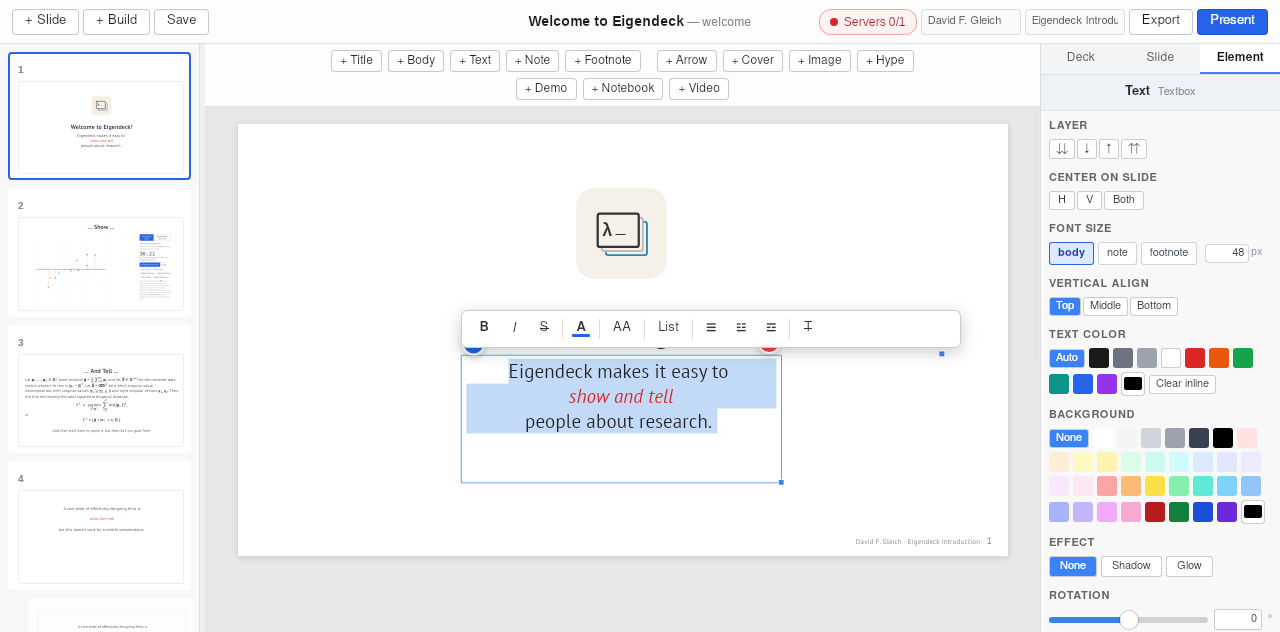The width and height of the screenshot is (1280, 632).
Task: Pick green text color swatch
Action: (1243, 358)
